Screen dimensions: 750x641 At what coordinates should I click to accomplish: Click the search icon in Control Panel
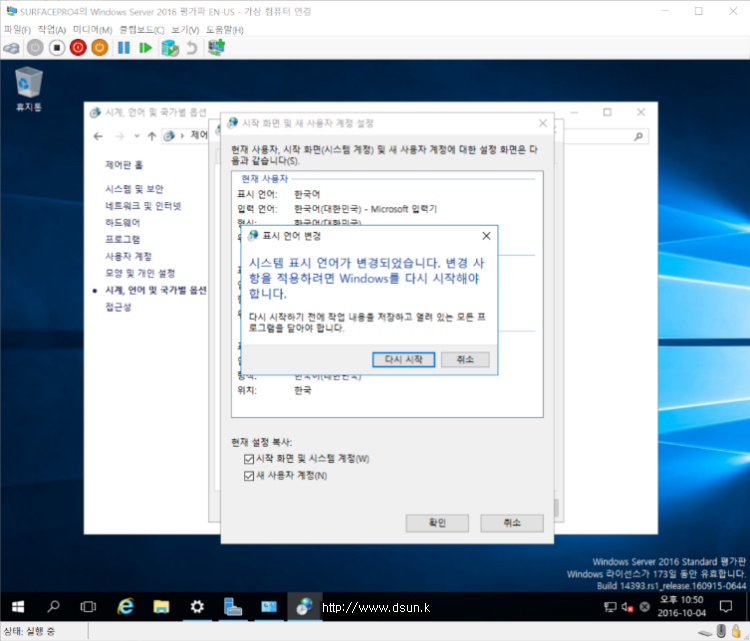click(638, 137)
